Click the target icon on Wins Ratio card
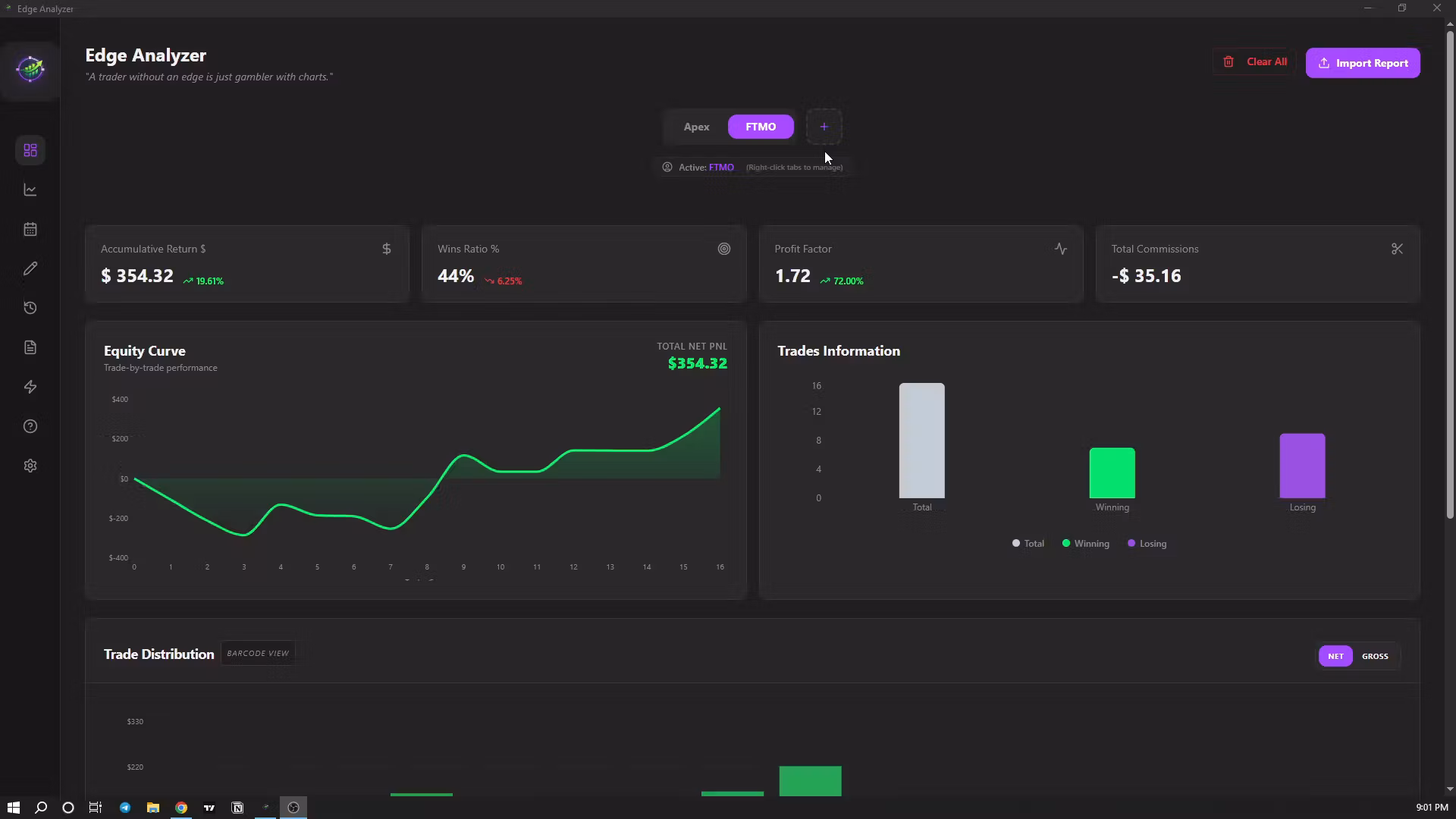Screen dimensions: 1456x819 tap(724, 249)
